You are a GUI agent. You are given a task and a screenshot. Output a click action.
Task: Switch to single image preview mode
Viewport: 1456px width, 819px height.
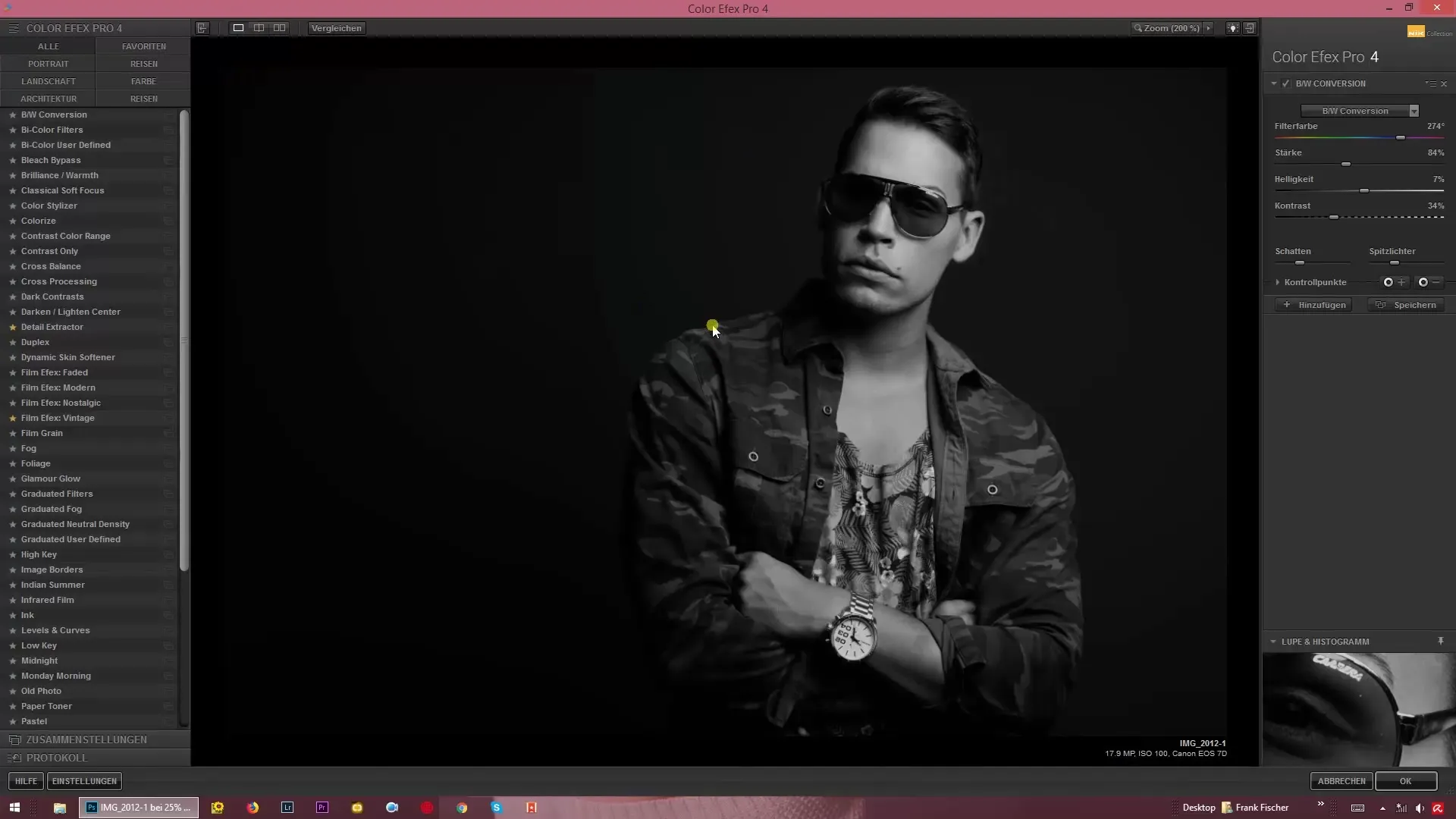(x=238, y=28)
